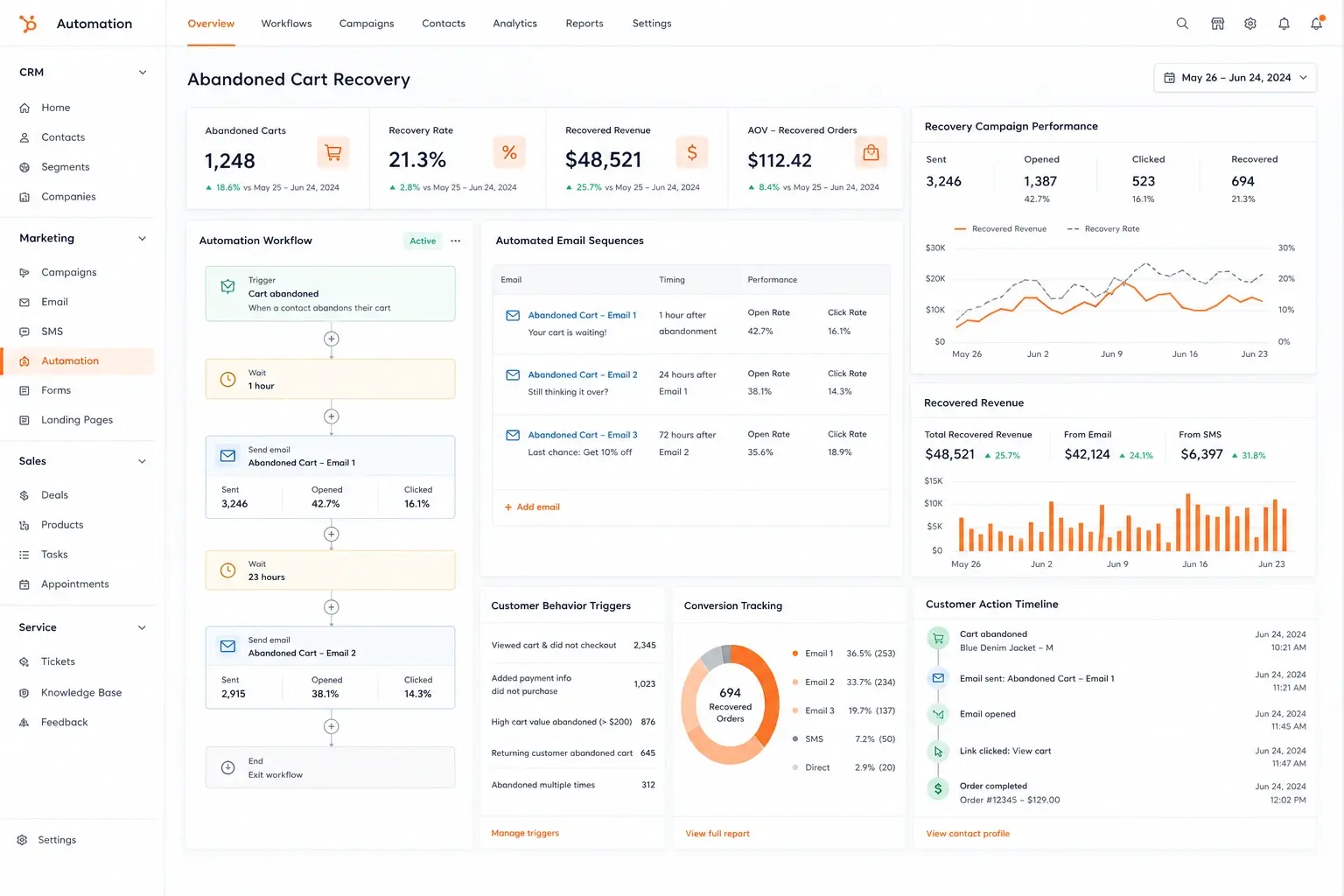The image size is (1344, 896).
Task: Click the Viewed cart & did not checkout row
Action: point(573,646)
